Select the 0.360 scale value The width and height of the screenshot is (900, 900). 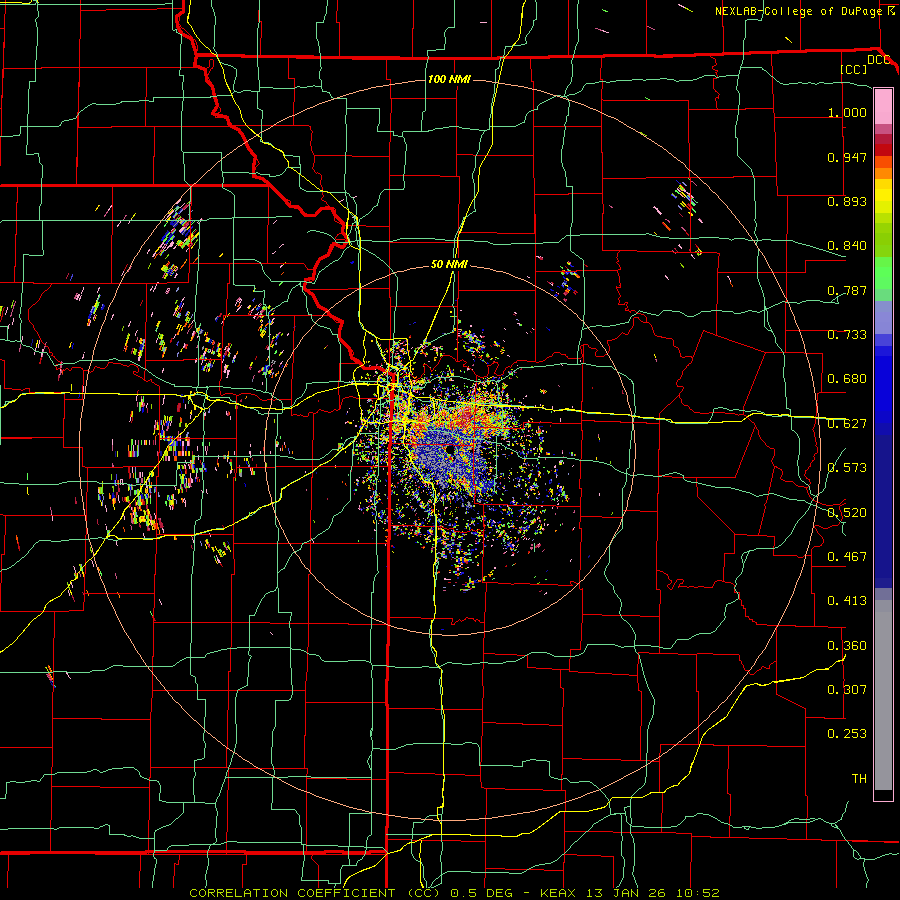click(x=847, y=646)
